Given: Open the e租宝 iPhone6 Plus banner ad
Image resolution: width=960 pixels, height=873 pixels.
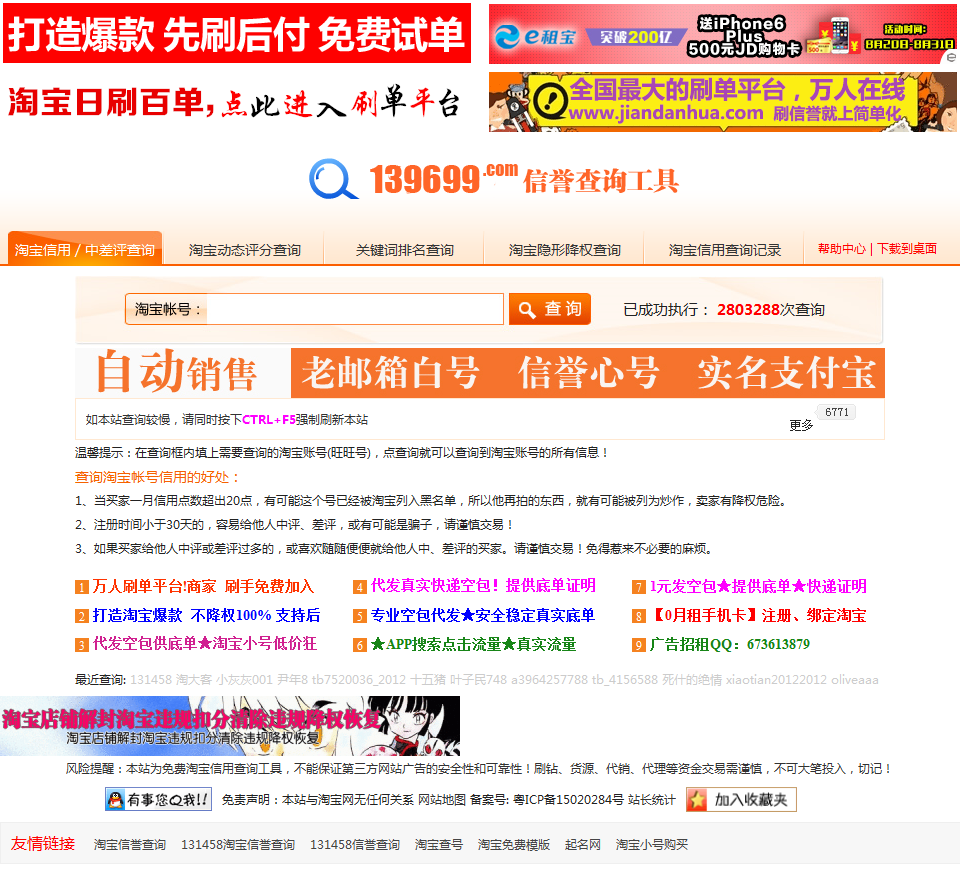Looking at the screenshot, I should [720, 34].
